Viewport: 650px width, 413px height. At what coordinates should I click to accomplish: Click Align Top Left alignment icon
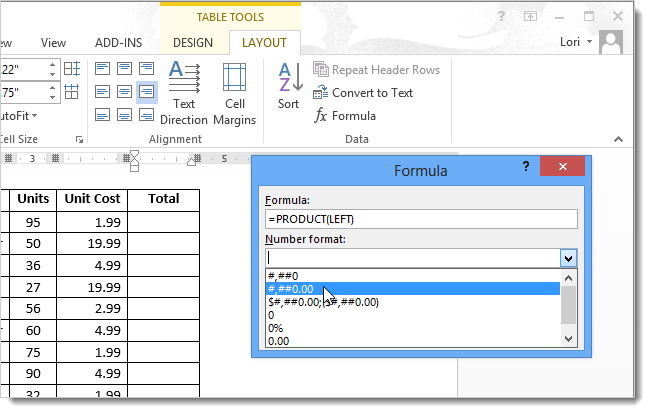tap(103, 68)
